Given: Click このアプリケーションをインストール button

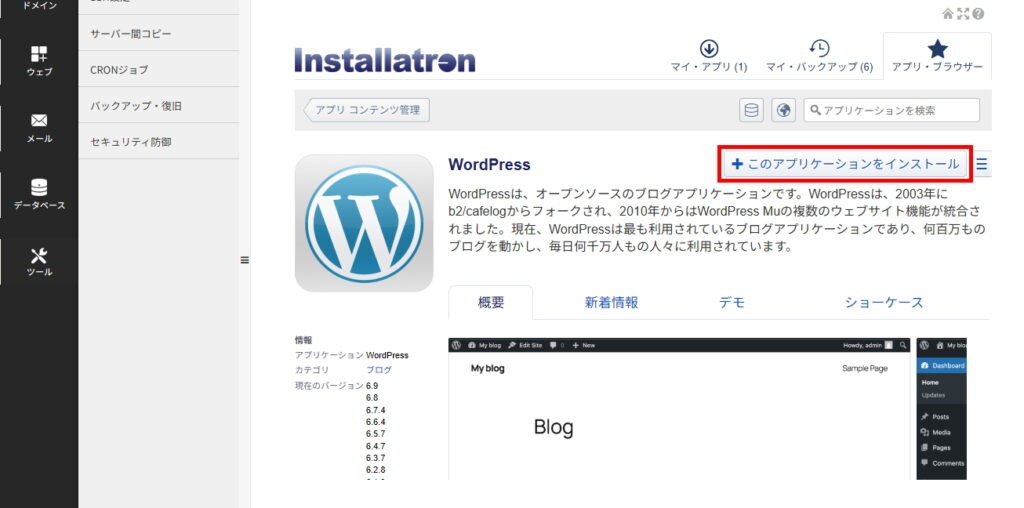Looking at the screenshot, I should (846, 164).
